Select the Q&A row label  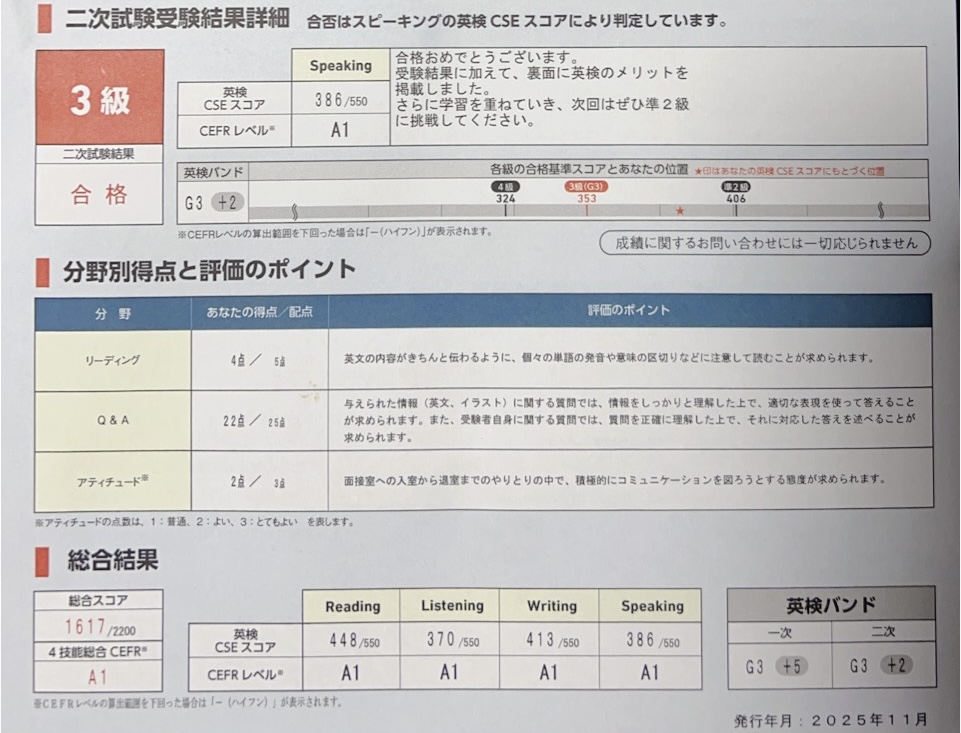(113, 420)
